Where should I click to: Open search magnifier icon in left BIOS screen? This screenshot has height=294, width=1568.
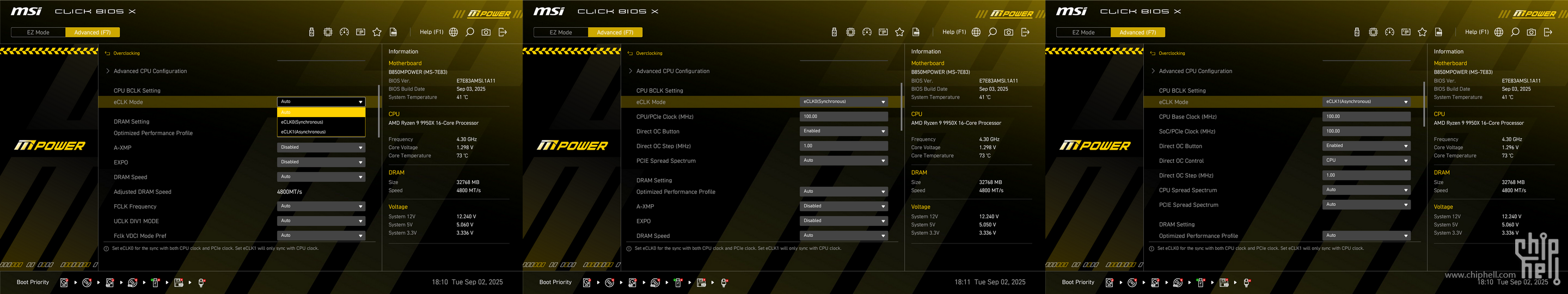[x=470, y=32]
